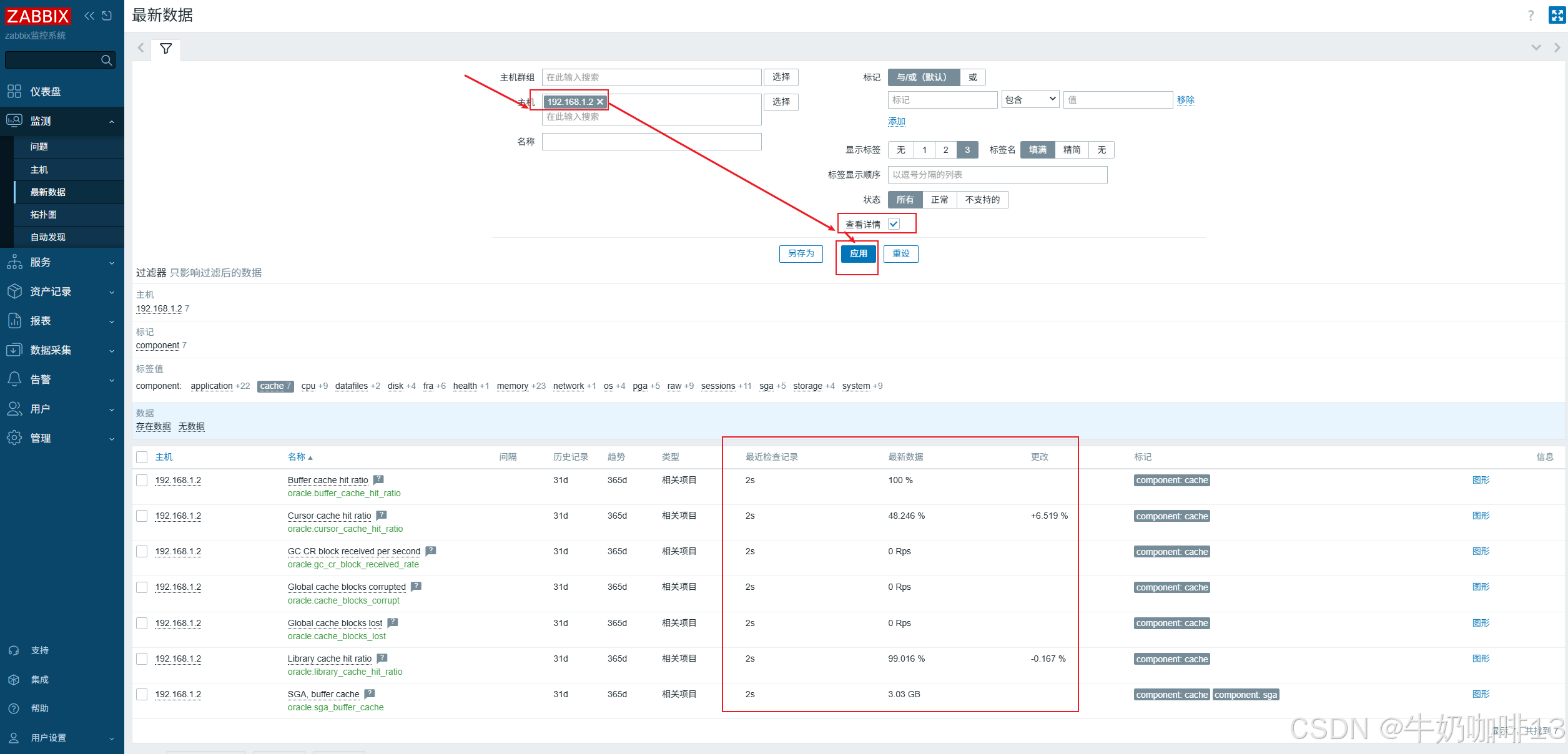Show help tooltip for Buffer cache hit ratio

point(378,479)
